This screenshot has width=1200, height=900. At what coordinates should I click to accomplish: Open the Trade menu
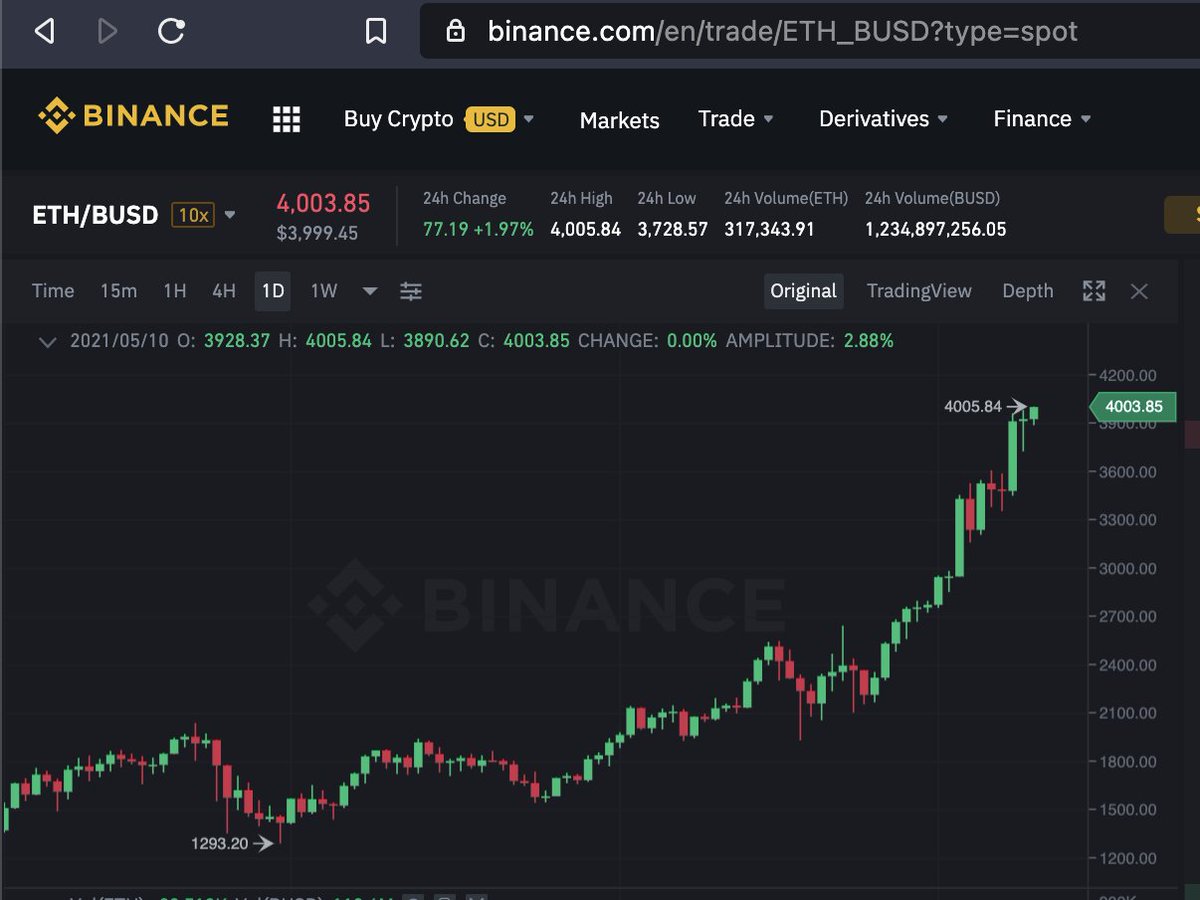tap(726, 119)
